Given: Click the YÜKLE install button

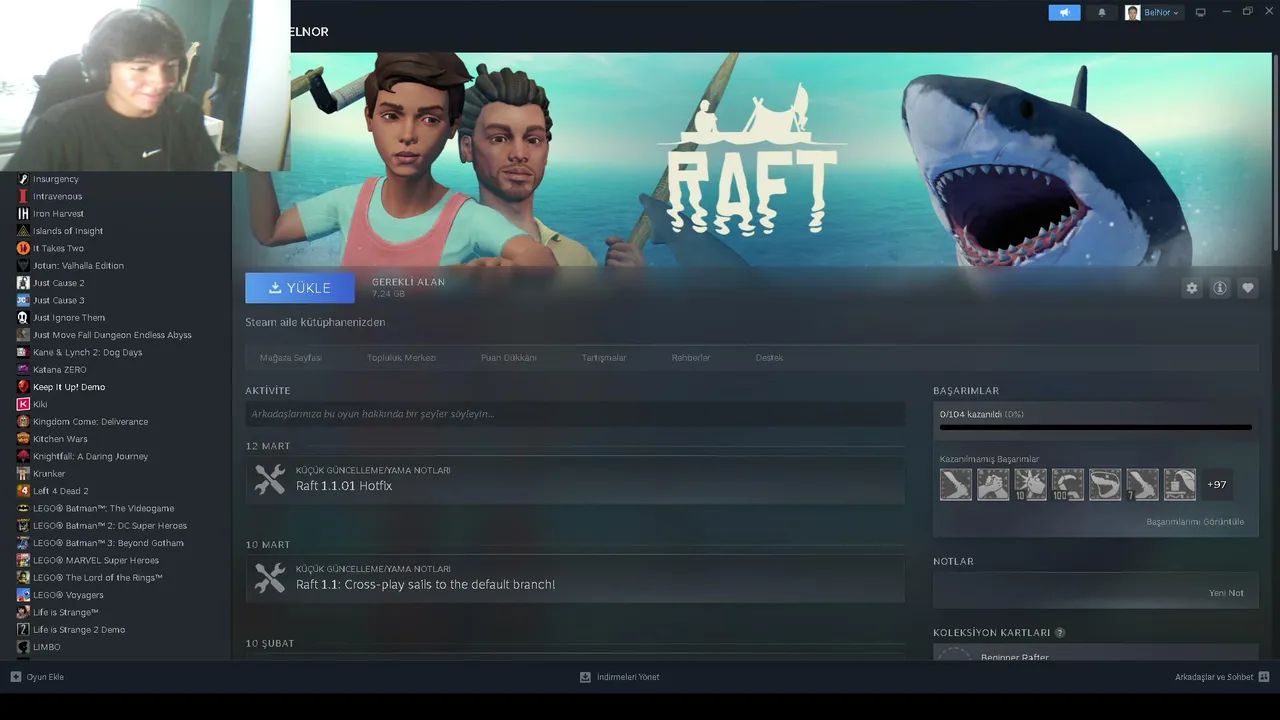Looking at the screenshot, I should pyautogui.click(x=300, y=288).
